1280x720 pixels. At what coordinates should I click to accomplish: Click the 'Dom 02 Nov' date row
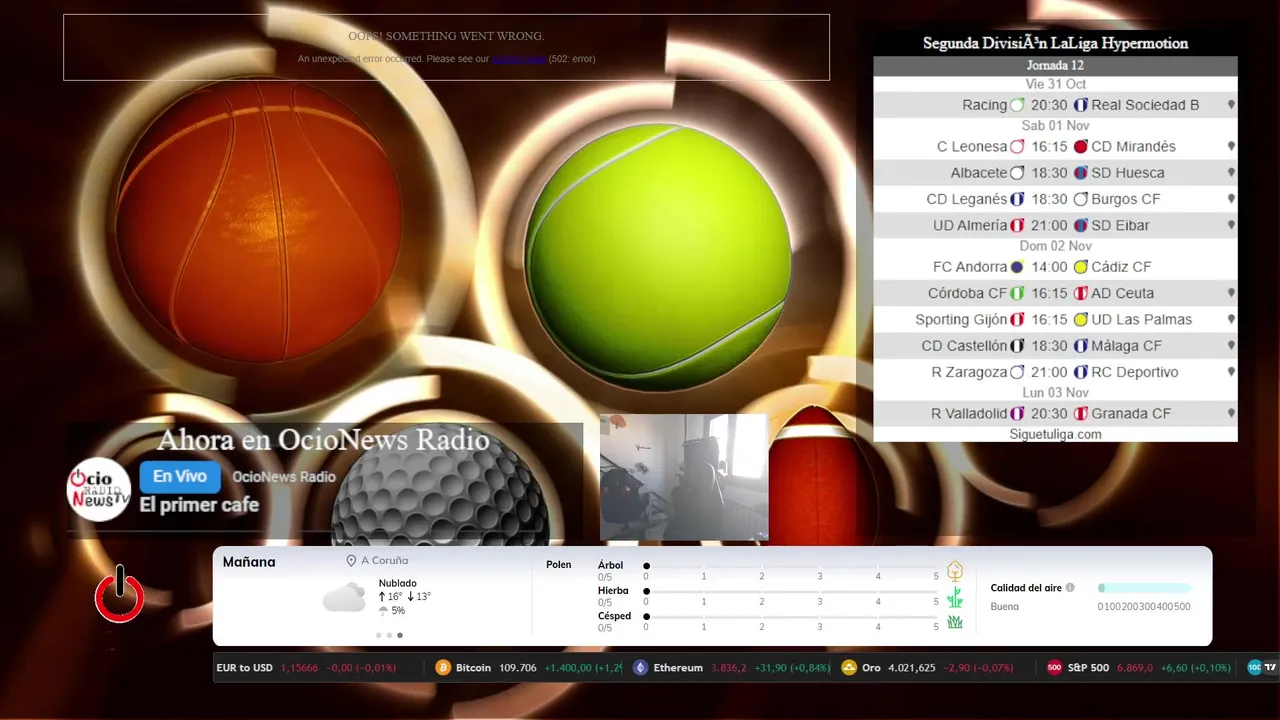[1055, 246]
